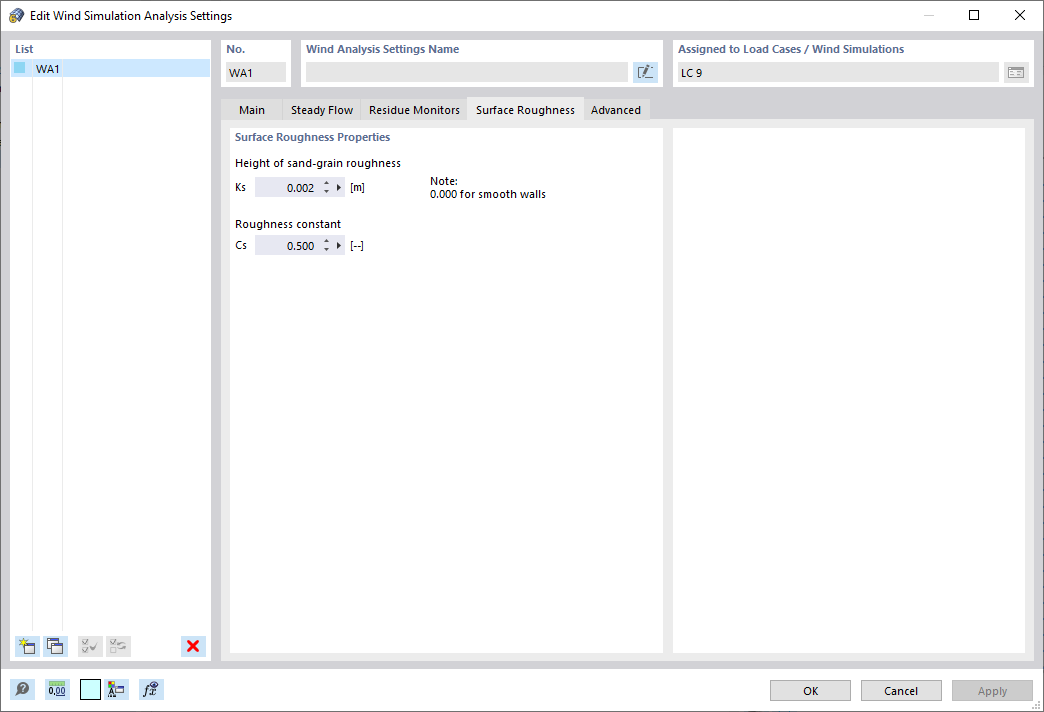The image size is (1044, 712).
Task: Click the Wind Analysis Settings Name field
Action: pyautogui.click(x=467, y=73)
